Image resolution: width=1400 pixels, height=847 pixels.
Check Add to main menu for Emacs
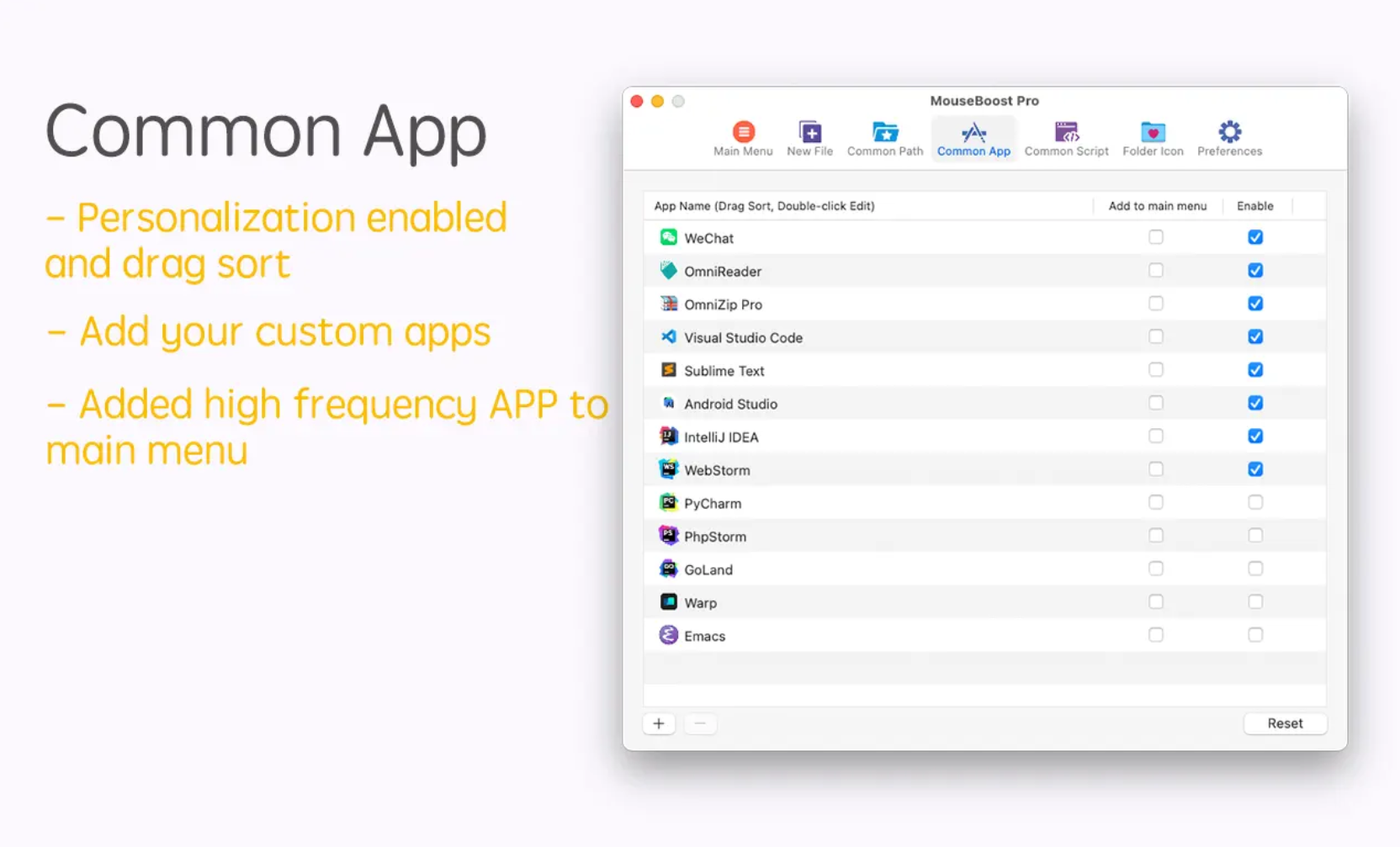(1156, 635)
